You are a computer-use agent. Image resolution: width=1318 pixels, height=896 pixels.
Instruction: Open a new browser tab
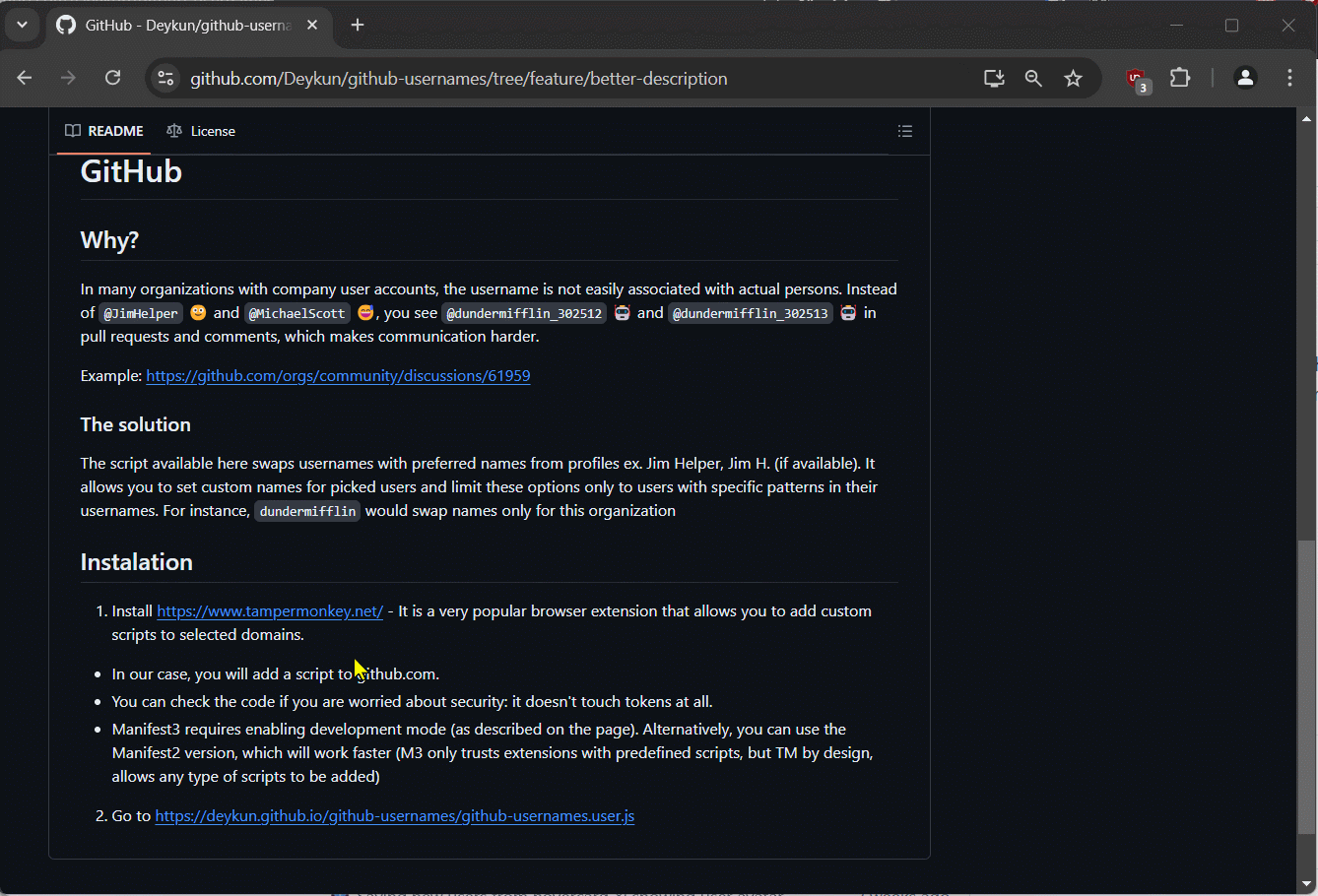(358, 25)
